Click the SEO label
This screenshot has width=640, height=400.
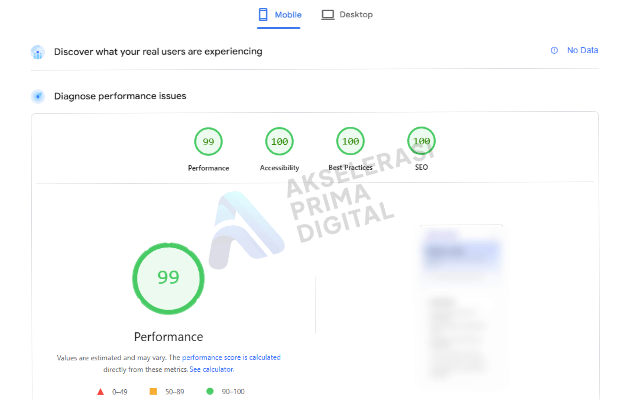click(x=421, y=167)
